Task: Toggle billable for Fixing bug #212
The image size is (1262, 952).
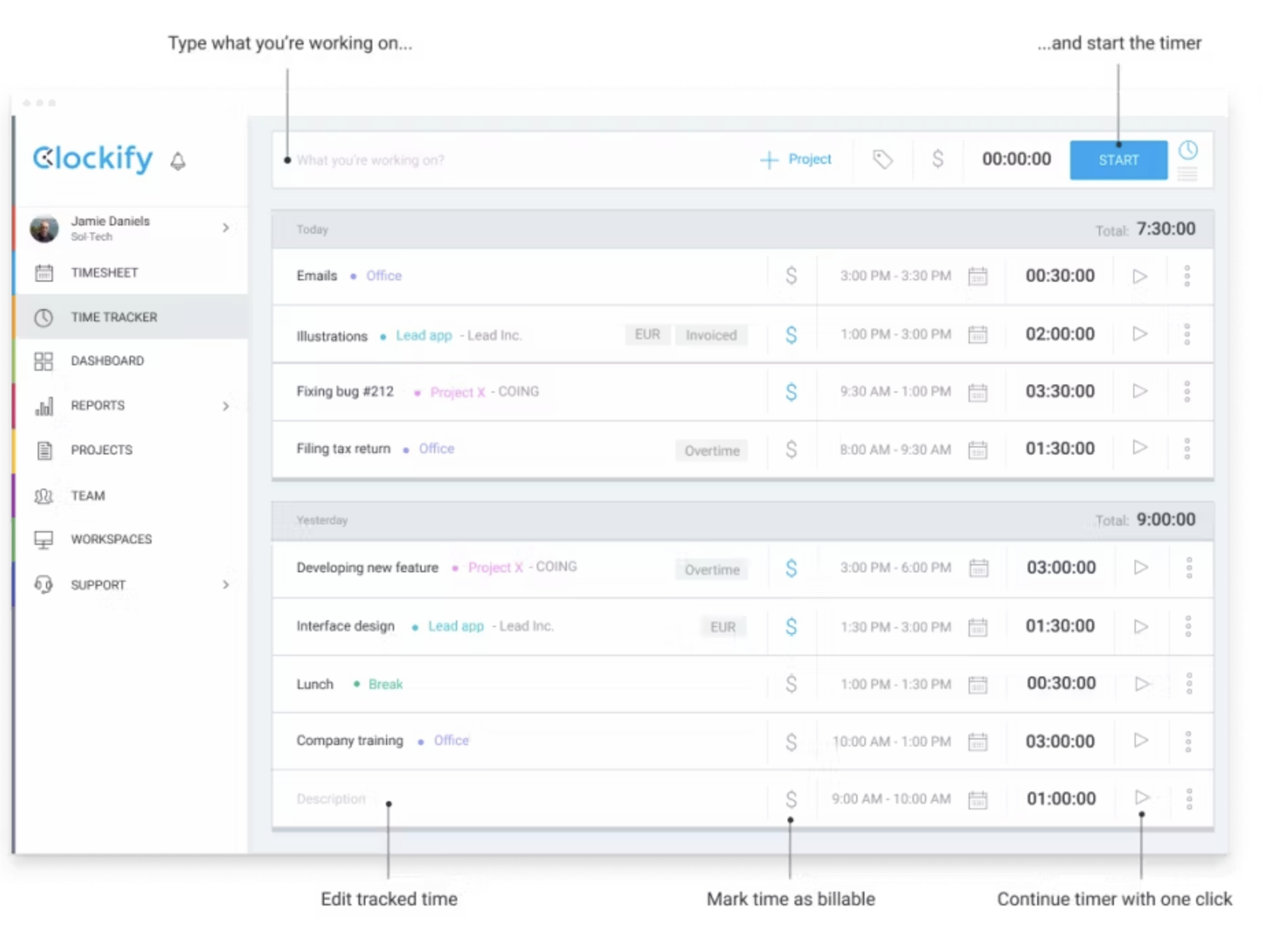Action: pyautogui.click(x=791, y=391)
